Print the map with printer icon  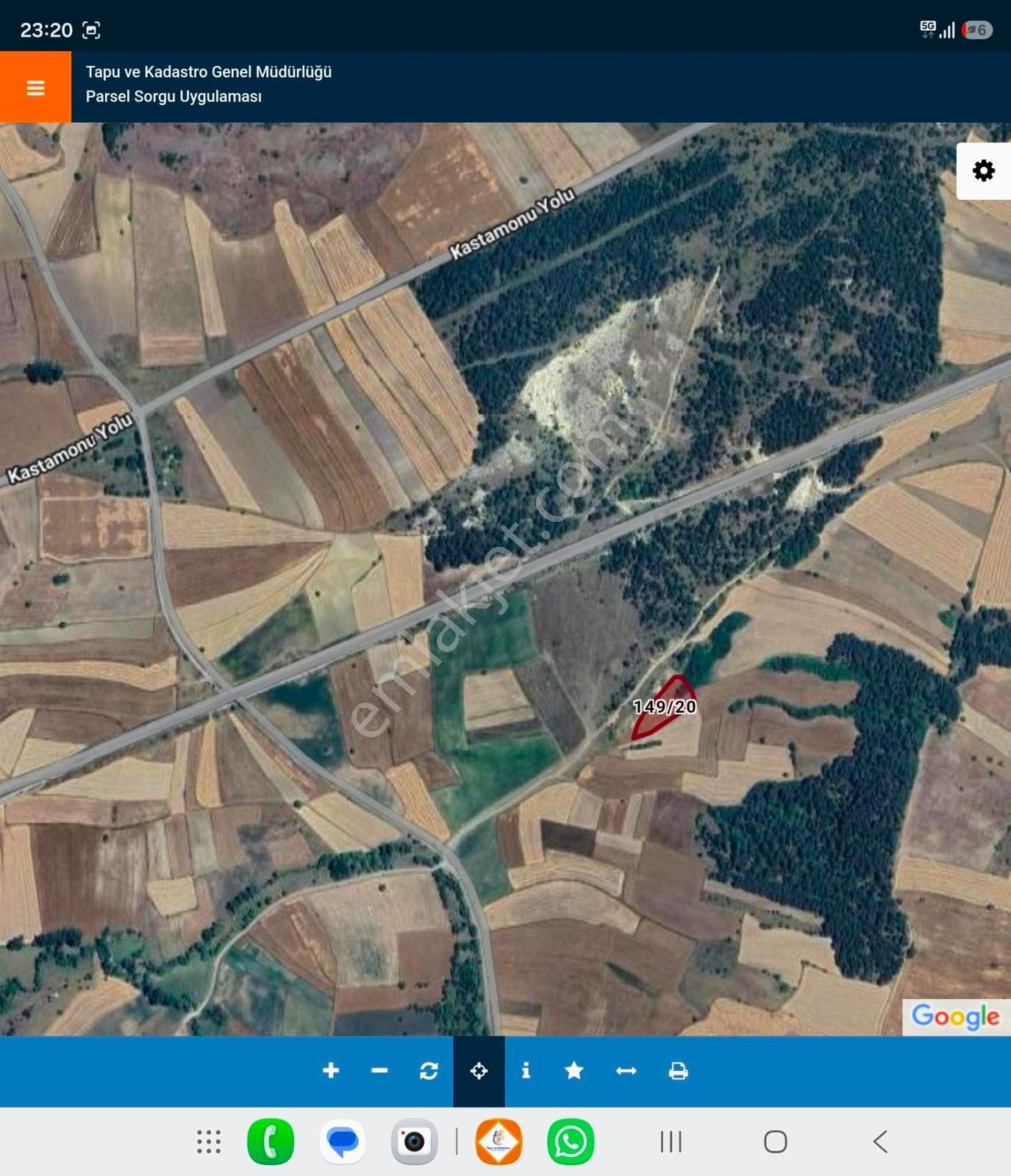point(678,1071)
